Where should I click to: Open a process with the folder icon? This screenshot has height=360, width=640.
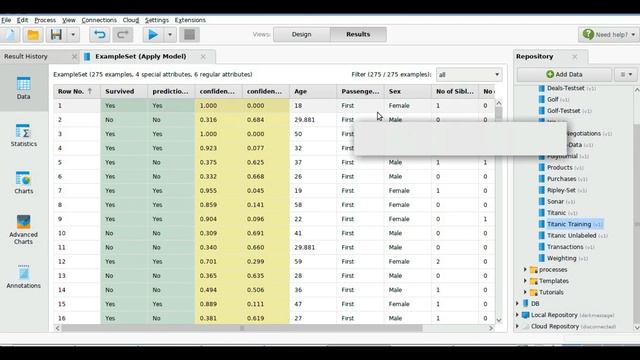pos(33,35)
